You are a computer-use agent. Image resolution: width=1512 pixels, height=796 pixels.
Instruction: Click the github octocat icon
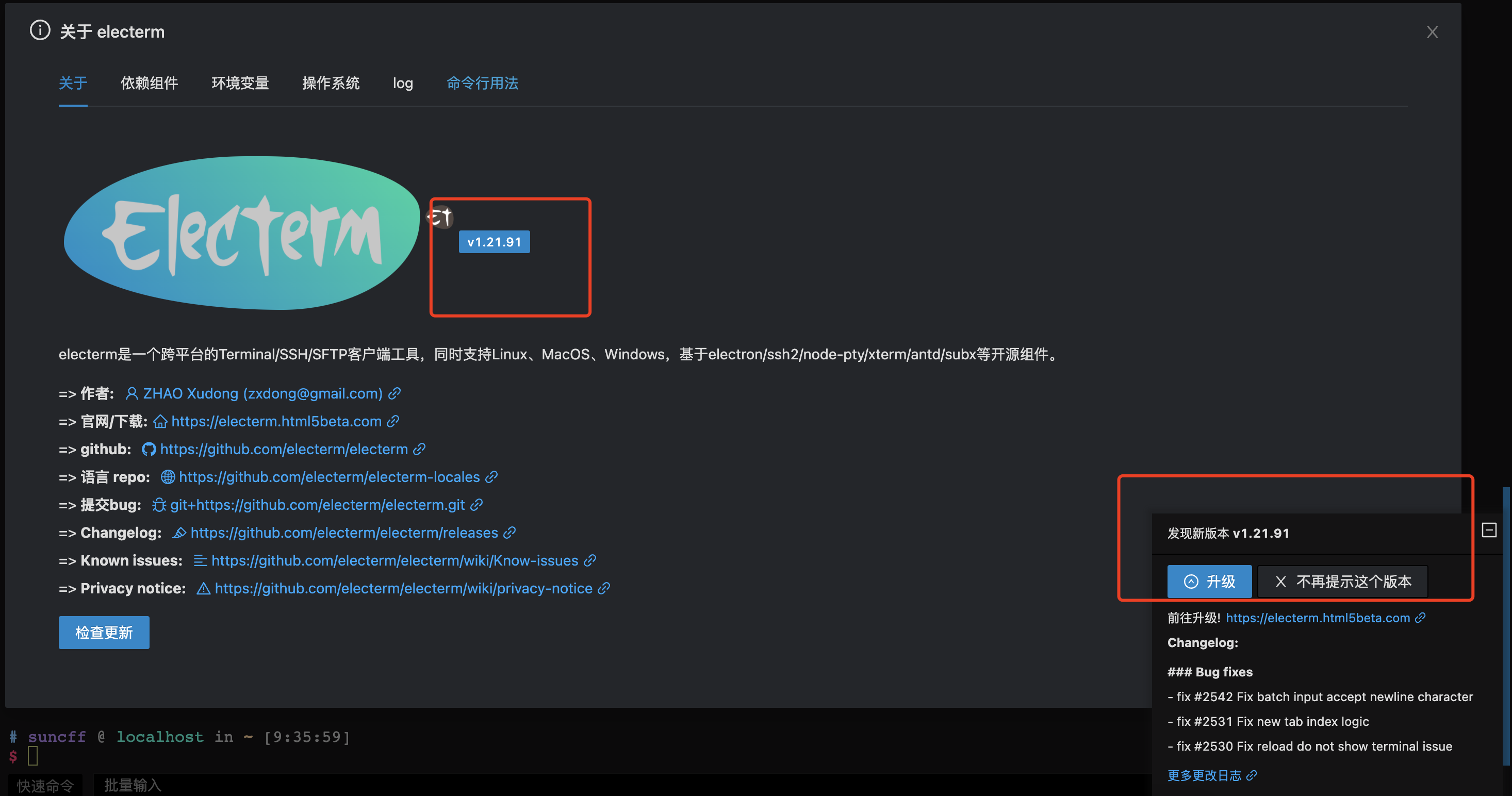[x=149, y=450]
